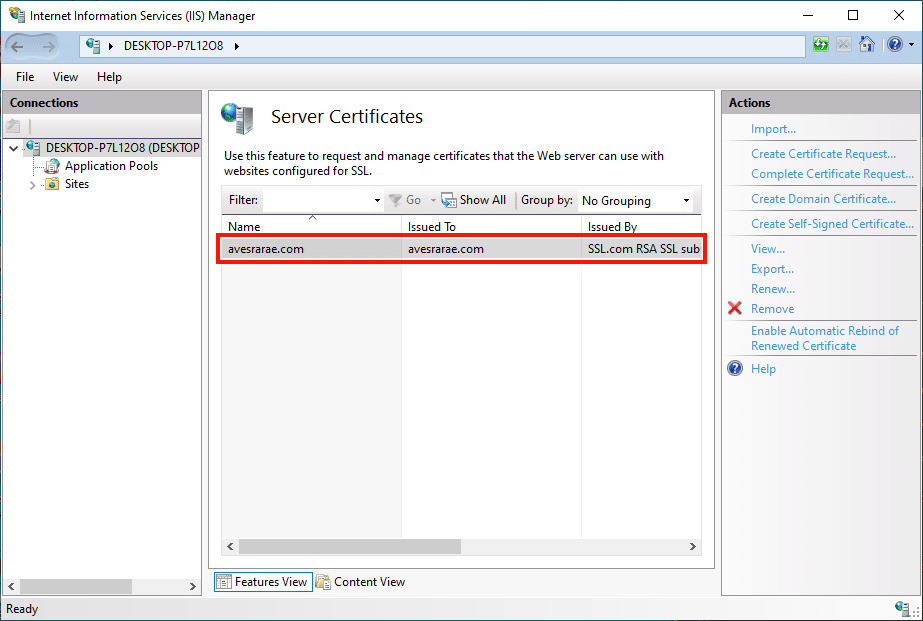The width and height of the screenshot is (923, 621).
Task: Click Enable Automatic Rebind of Renewed Certificate
Action: click(x=825, y=338)
